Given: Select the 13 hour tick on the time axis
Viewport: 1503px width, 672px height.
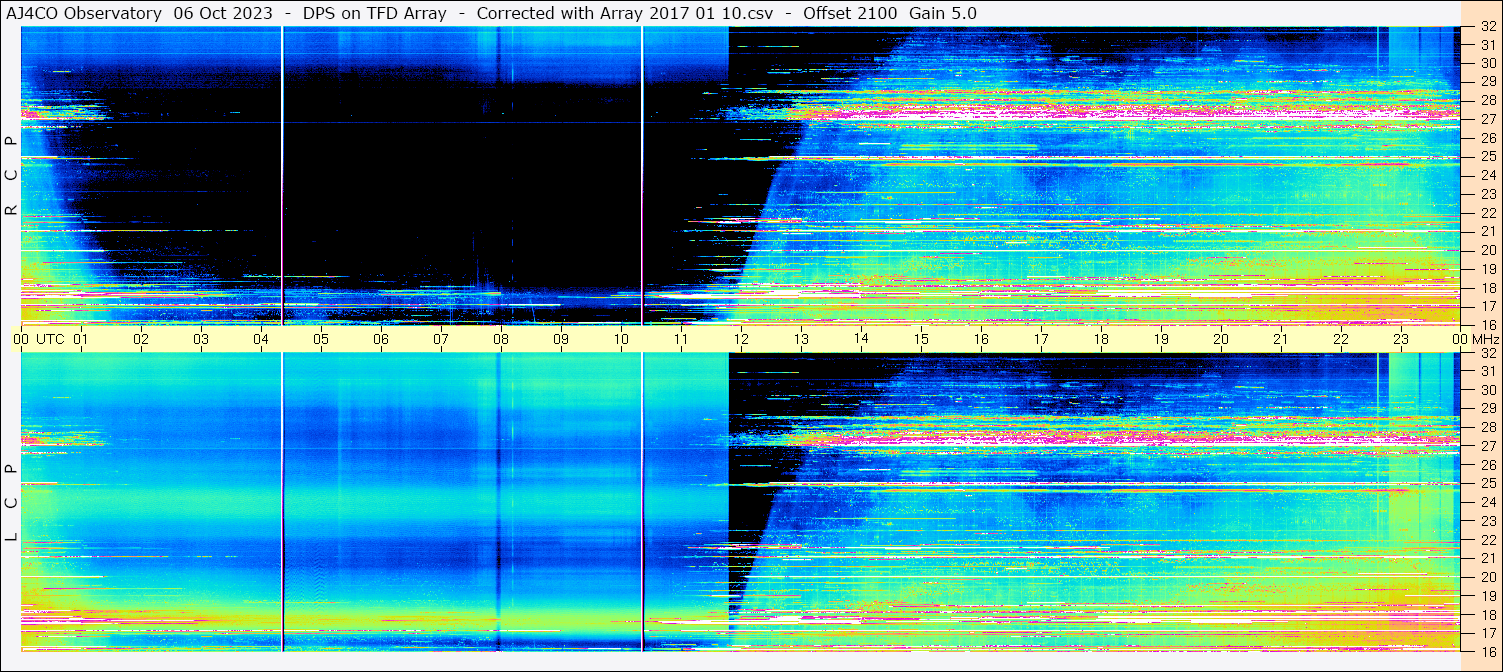Looking at the screenshot, I should click(801, 339).
